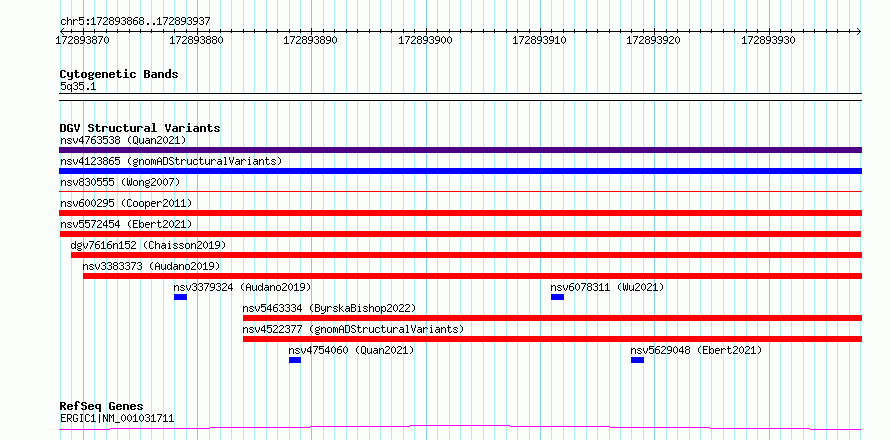Image resolution: width=890 pixels, height=440 pixels.
Task: Click the nsv4763538 (Quan2021) variant label
Action: coord(123,140)
